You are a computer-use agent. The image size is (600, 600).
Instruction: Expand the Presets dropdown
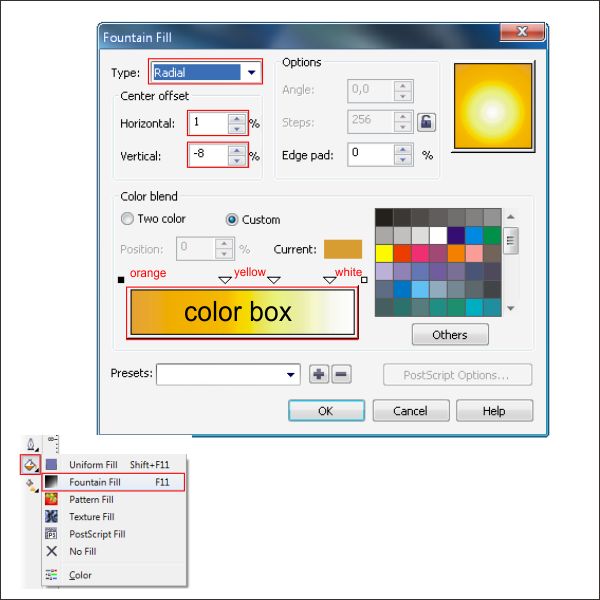coord(291,374)
